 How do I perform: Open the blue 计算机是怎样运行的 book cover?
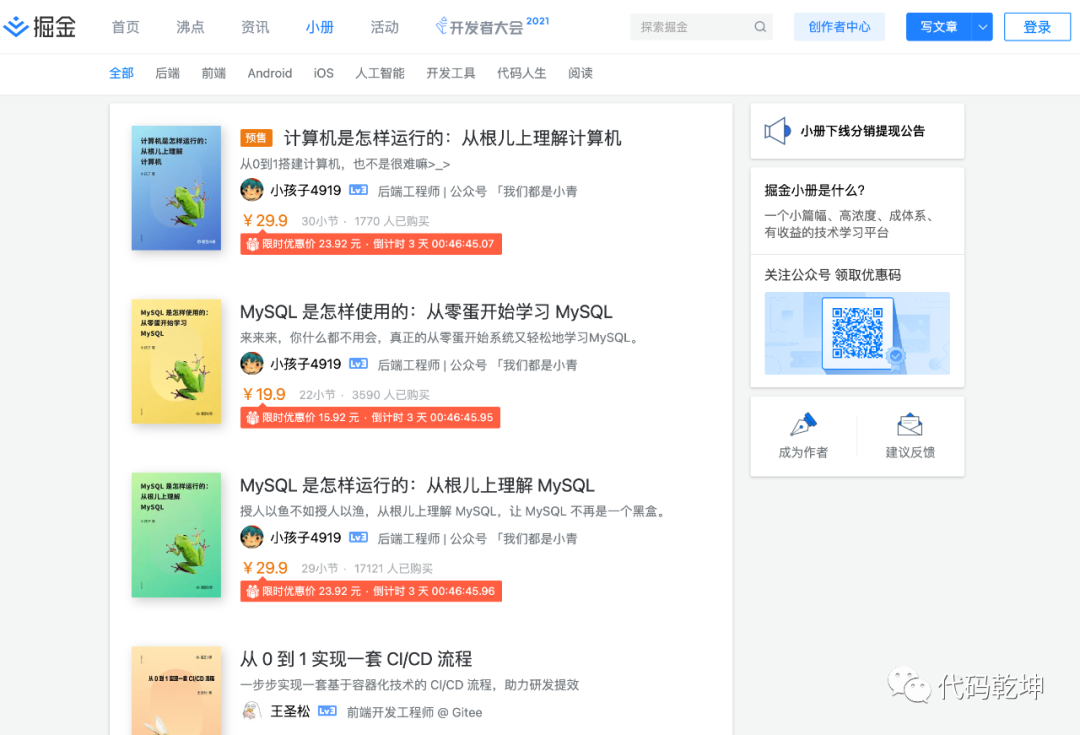pyautogui.click(x=176, y=187)
